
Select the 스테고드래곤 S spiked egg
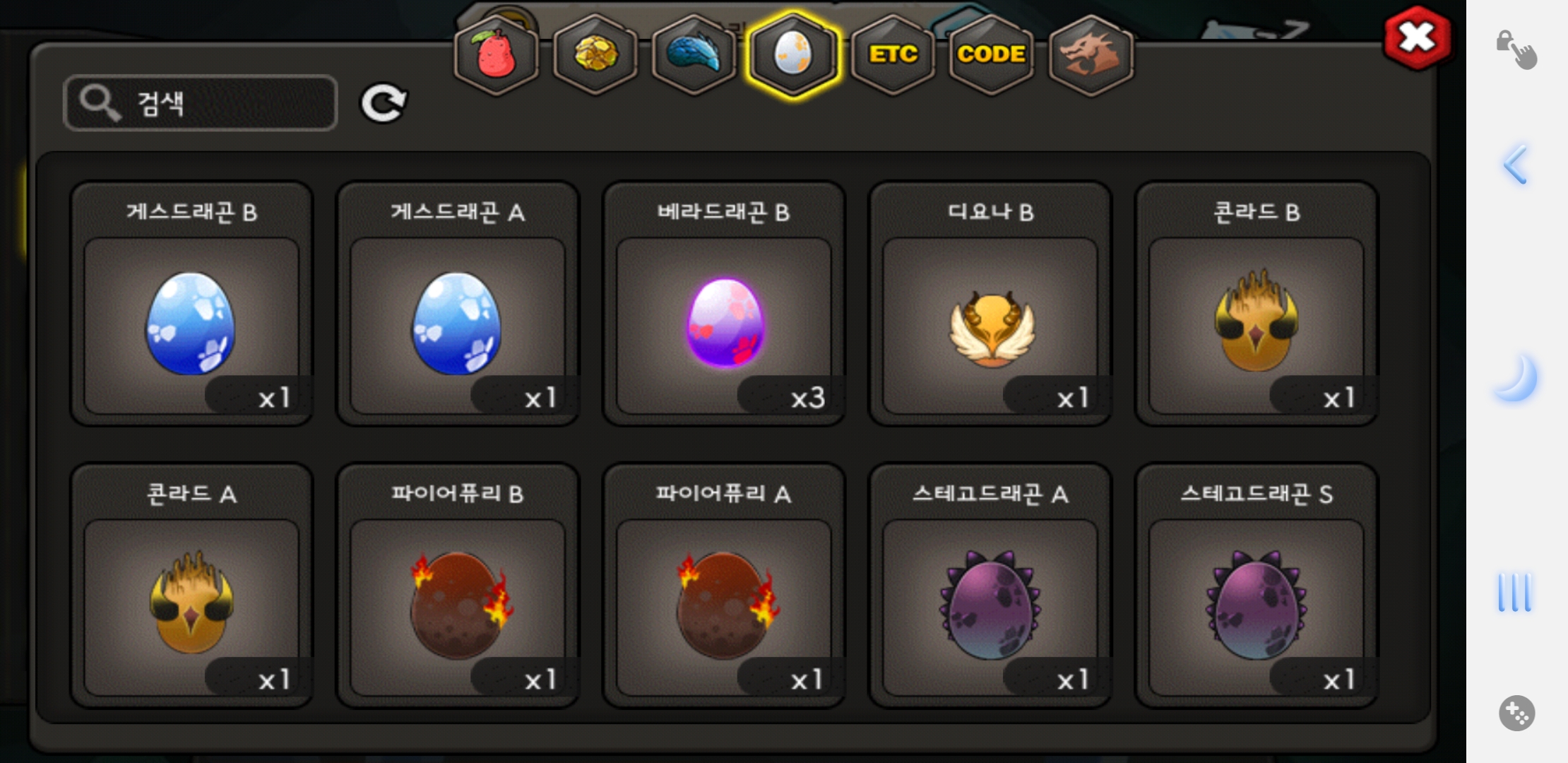(1257, 586)
